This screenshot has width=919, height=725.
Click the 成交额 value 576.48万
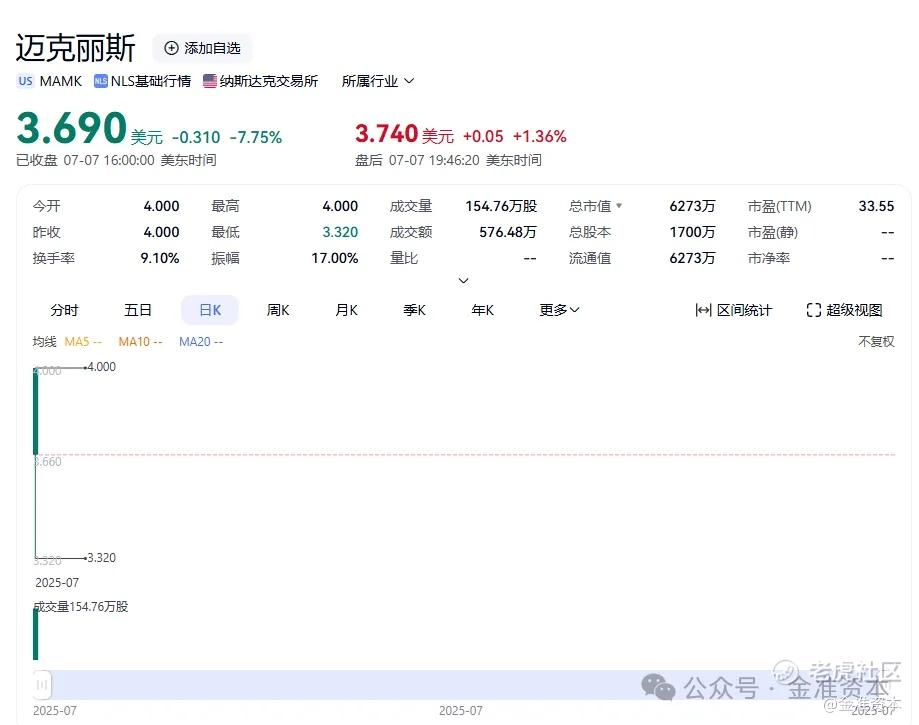[x=508, y=232]
